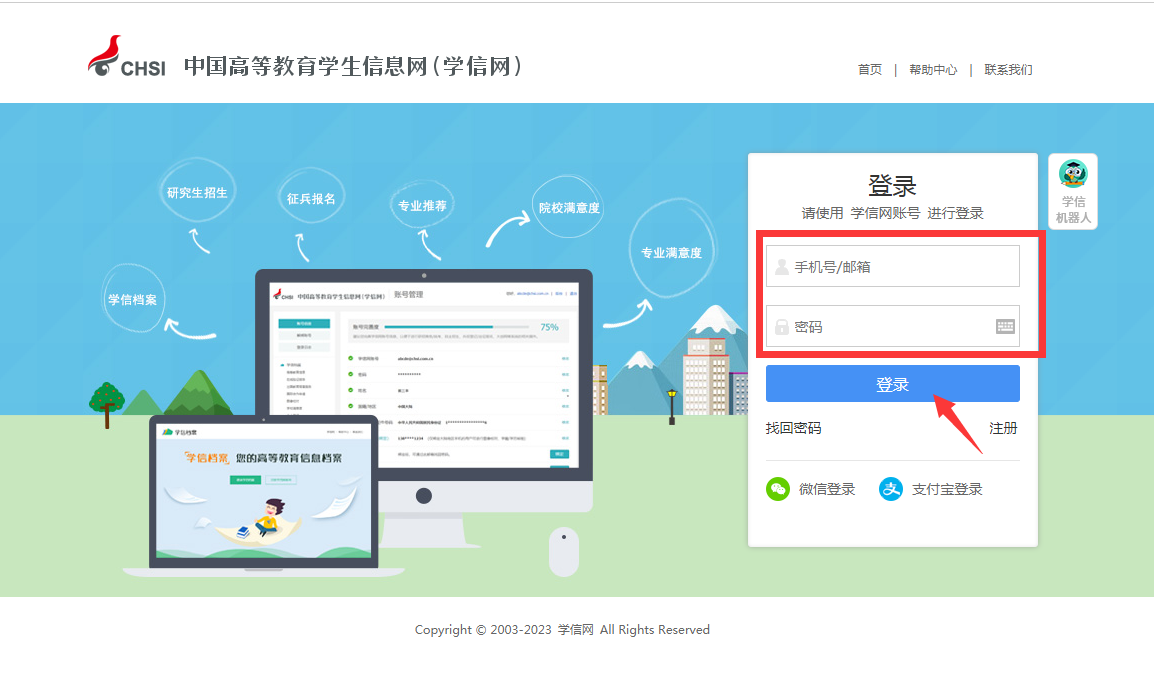Image resolution: width=1154 pixels, height=693 pixels.
Task: Click the 手机号/邮箱 account input field
Action: 893,266
